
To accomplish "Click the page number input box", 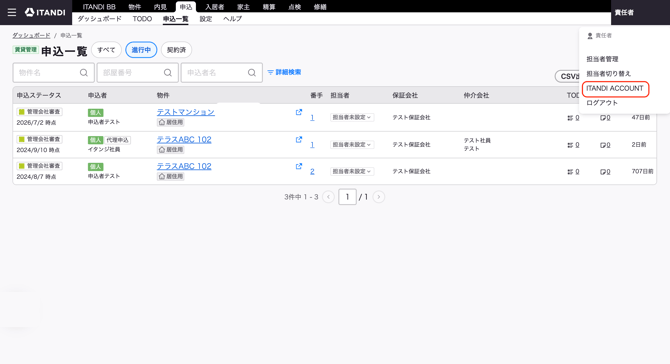I will click(347, 197).
